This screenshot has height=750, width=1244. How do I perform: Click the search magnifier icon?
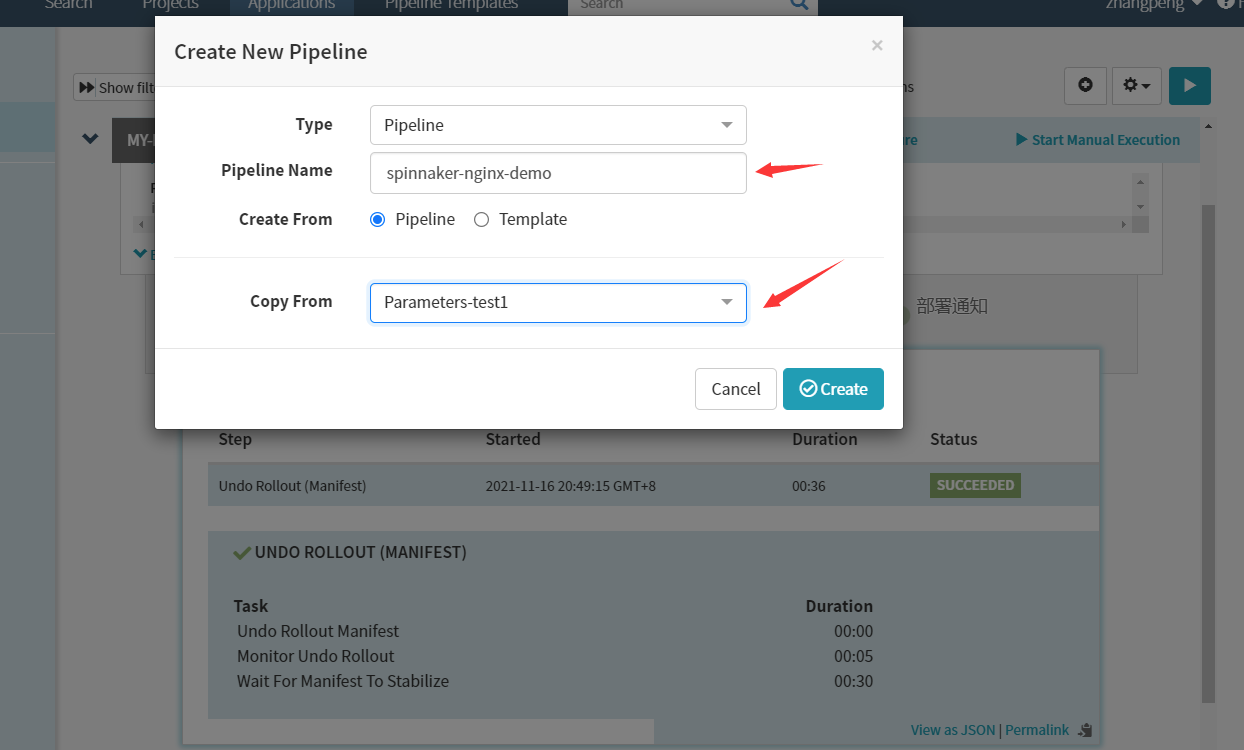798,5
